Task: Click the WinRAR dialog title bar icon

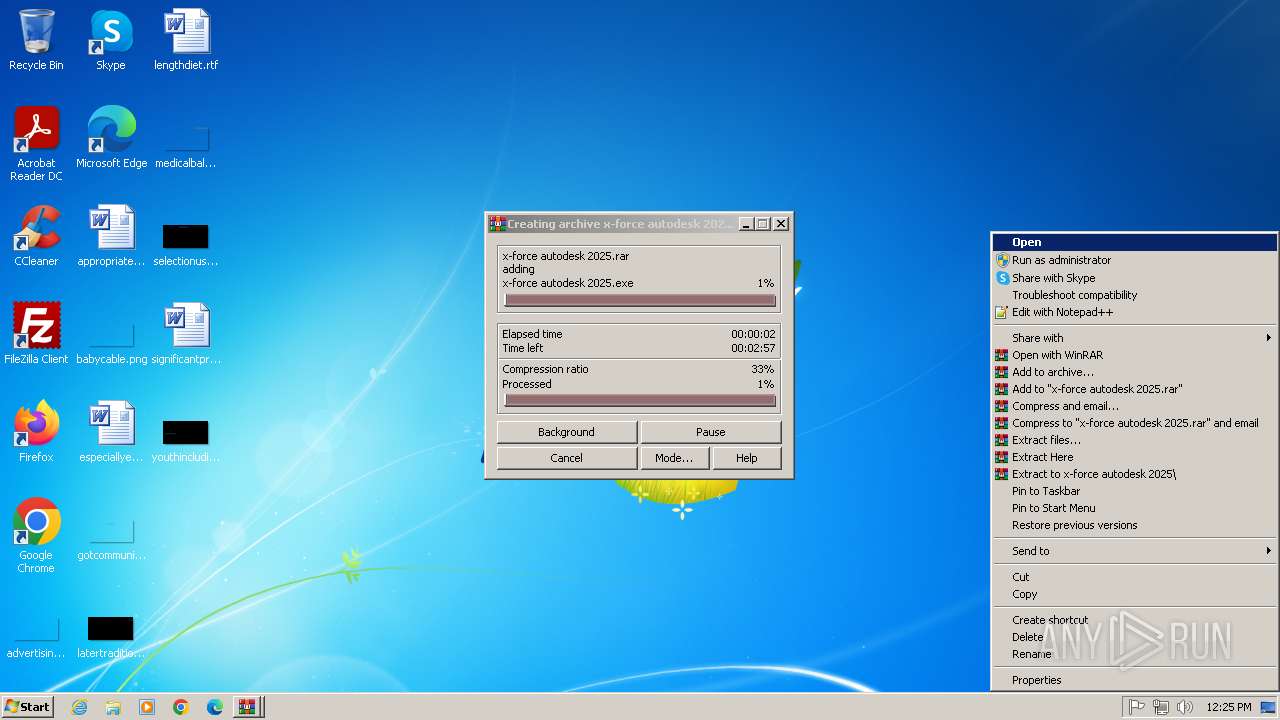Action: tap(497, 224)
